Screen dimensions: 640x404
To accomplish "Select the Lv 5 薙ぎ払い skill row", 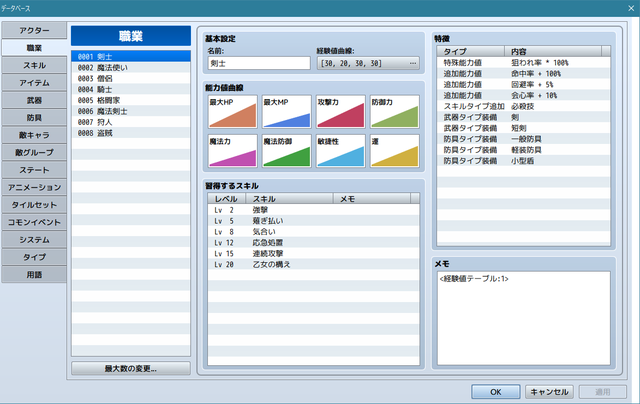I will (x=313, y=221).
